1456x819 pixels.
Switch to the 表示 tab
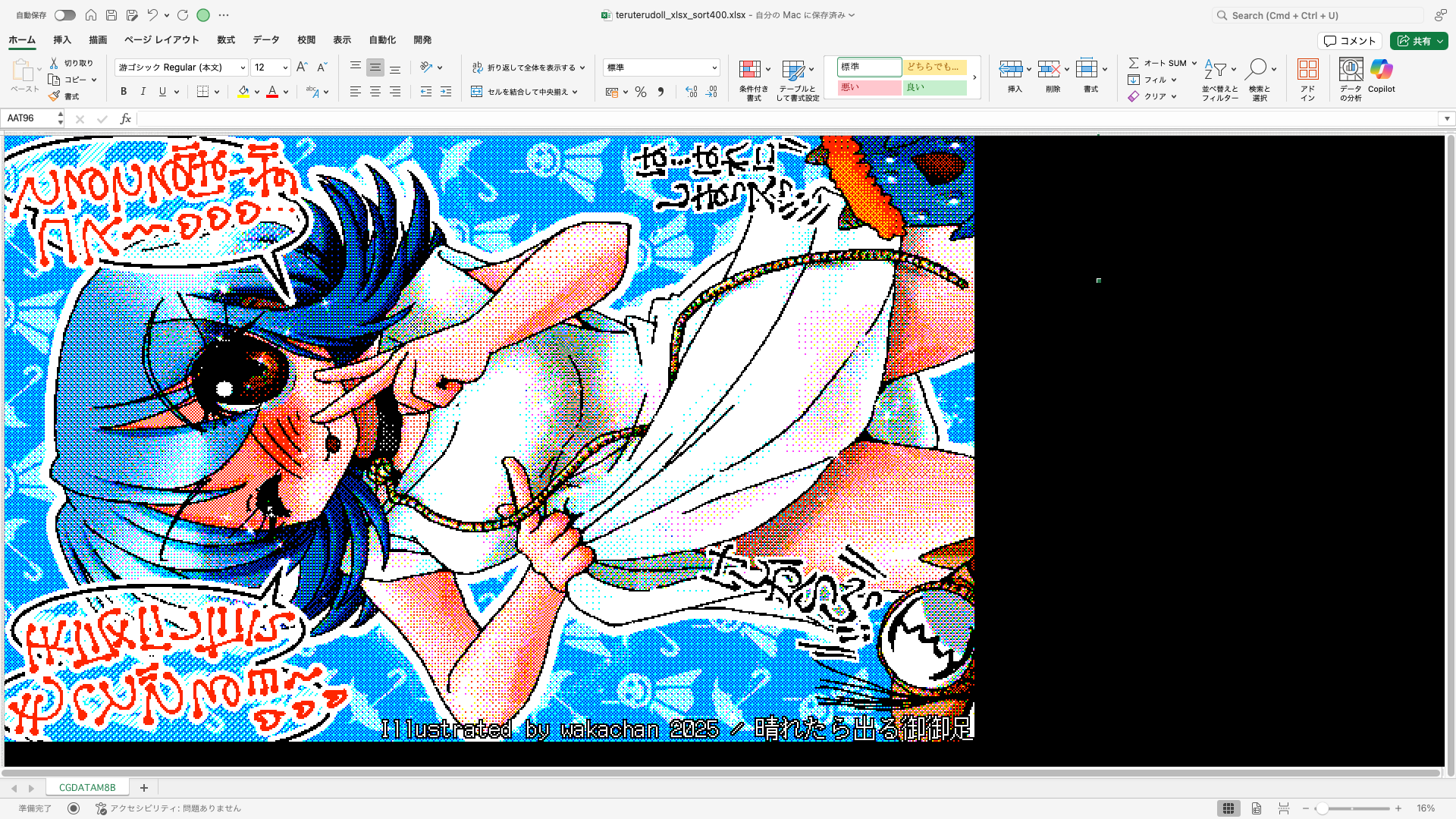click(x=342, y=40)
